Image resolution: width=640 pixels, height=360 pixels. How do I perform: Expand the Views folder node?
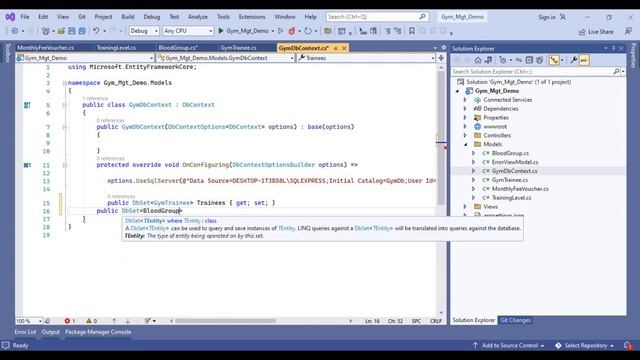pos(465,207)
